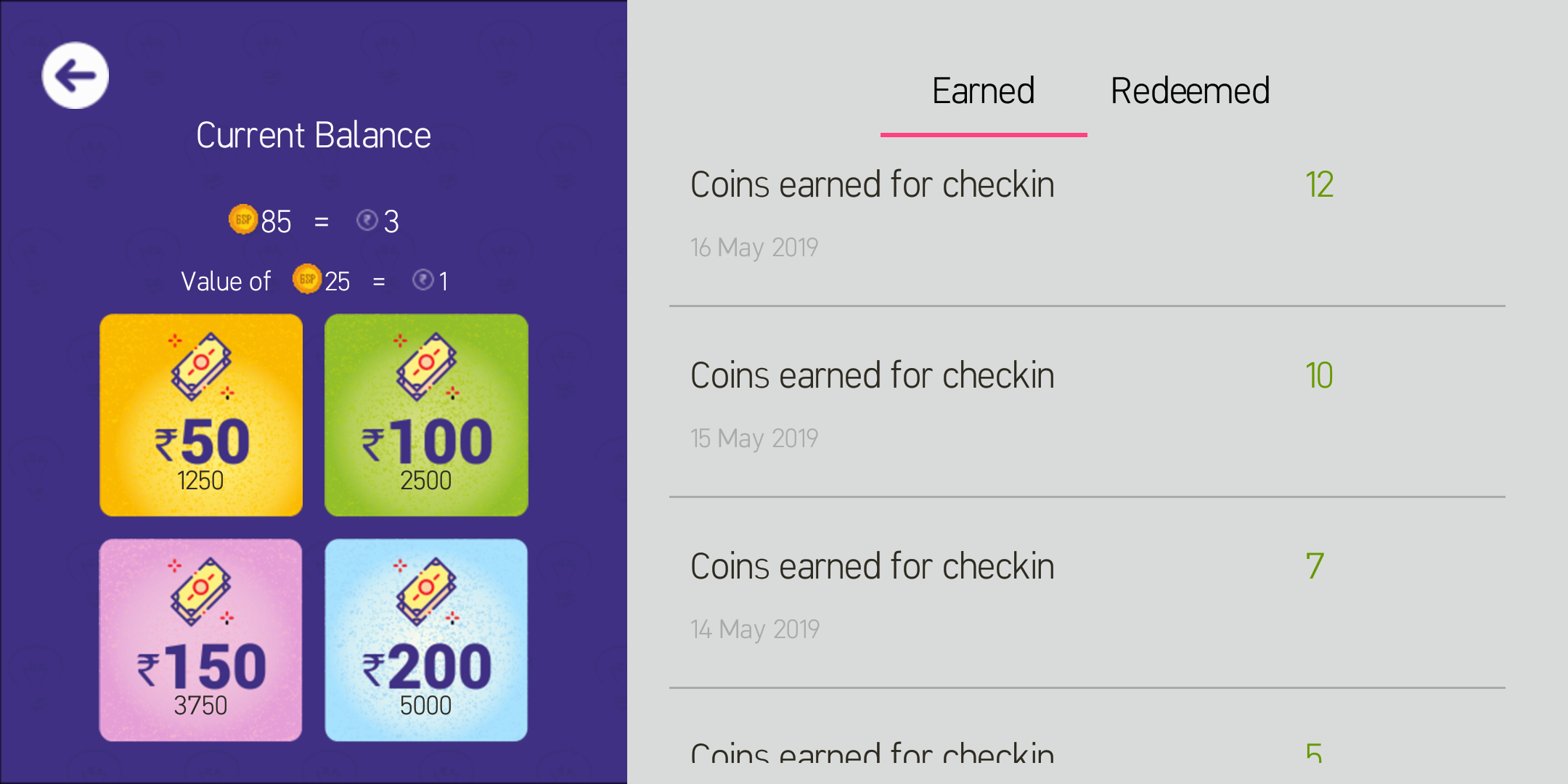This screenshot has width=1568, height=784.
Task: Click the back arrow icon
Action: [x=75, y=75]
